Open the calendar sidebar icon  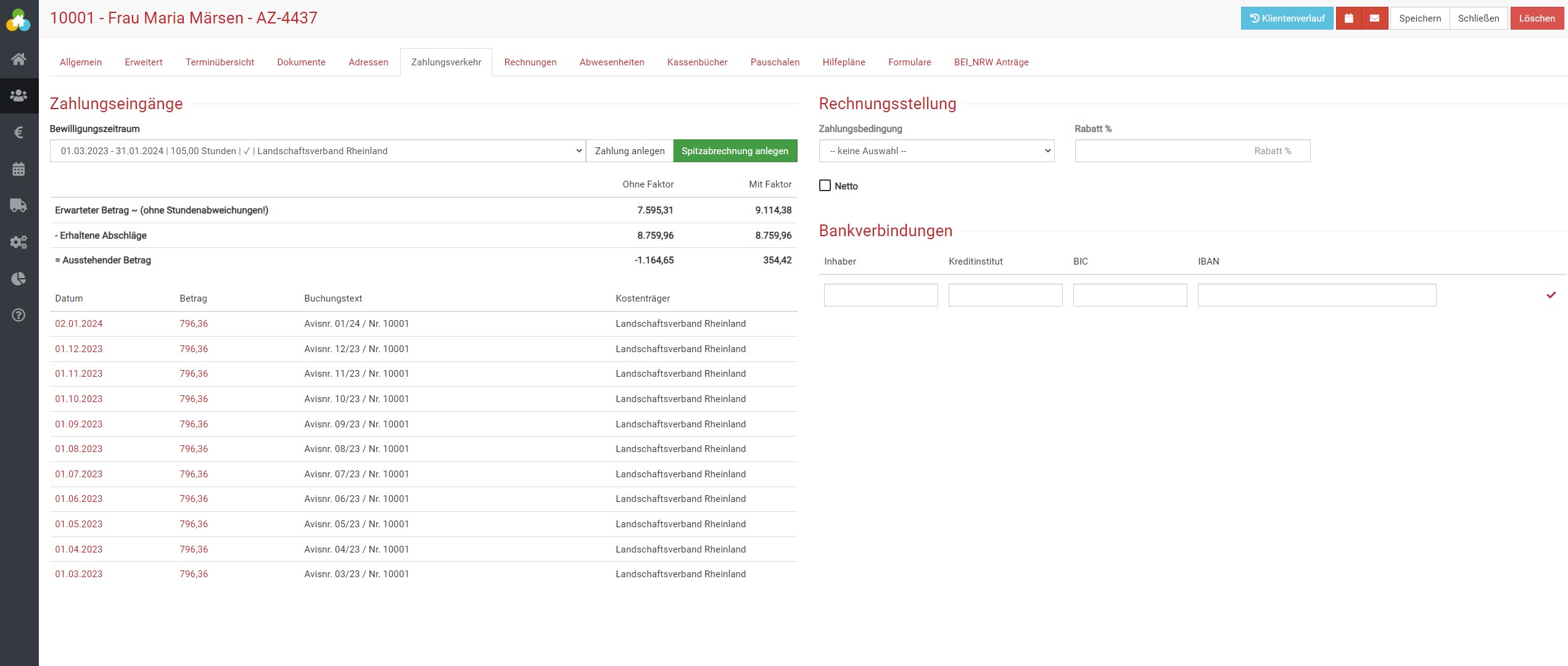pos(19,169)
